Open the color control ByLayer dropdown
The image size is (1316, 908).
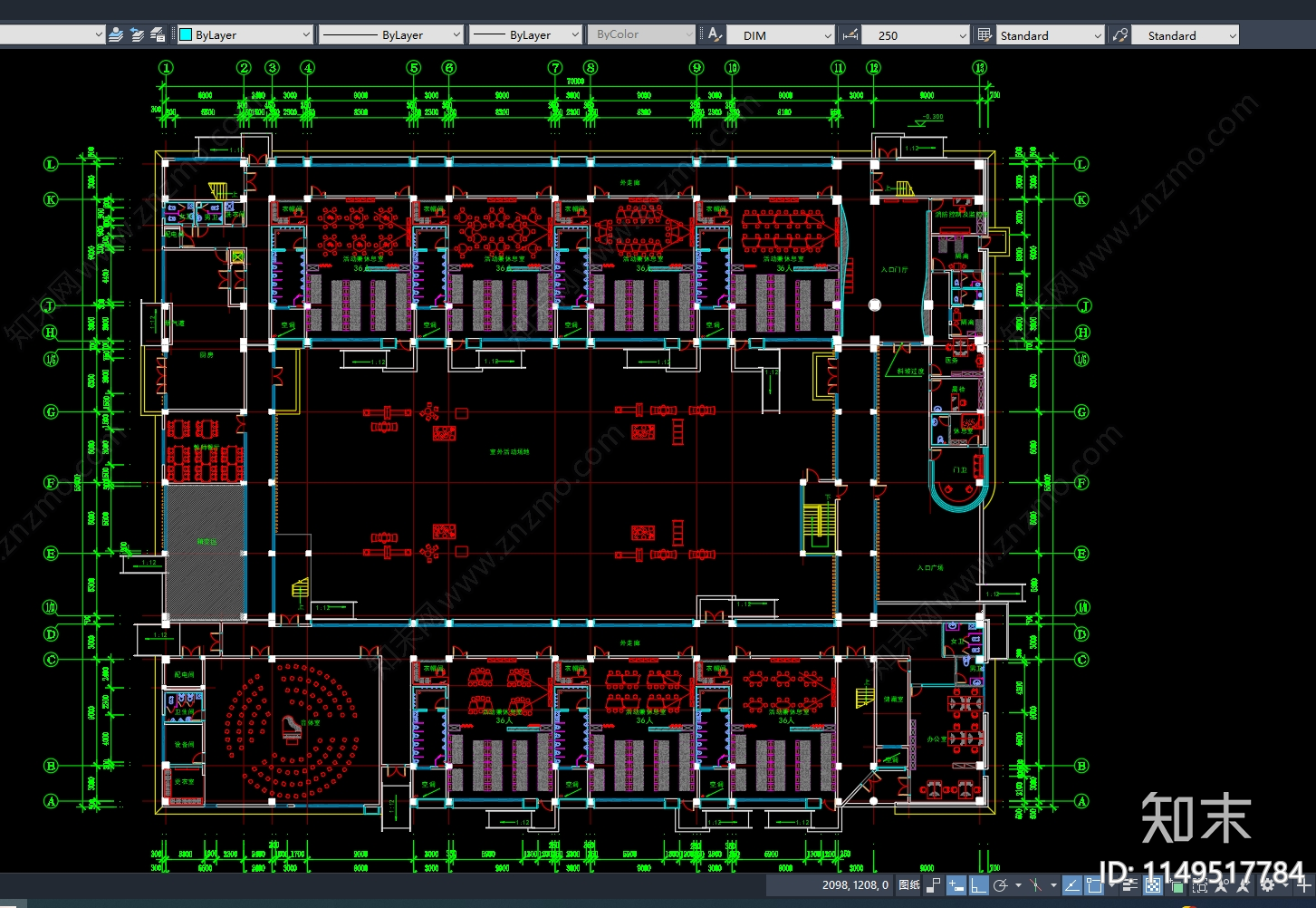(245, 34)
